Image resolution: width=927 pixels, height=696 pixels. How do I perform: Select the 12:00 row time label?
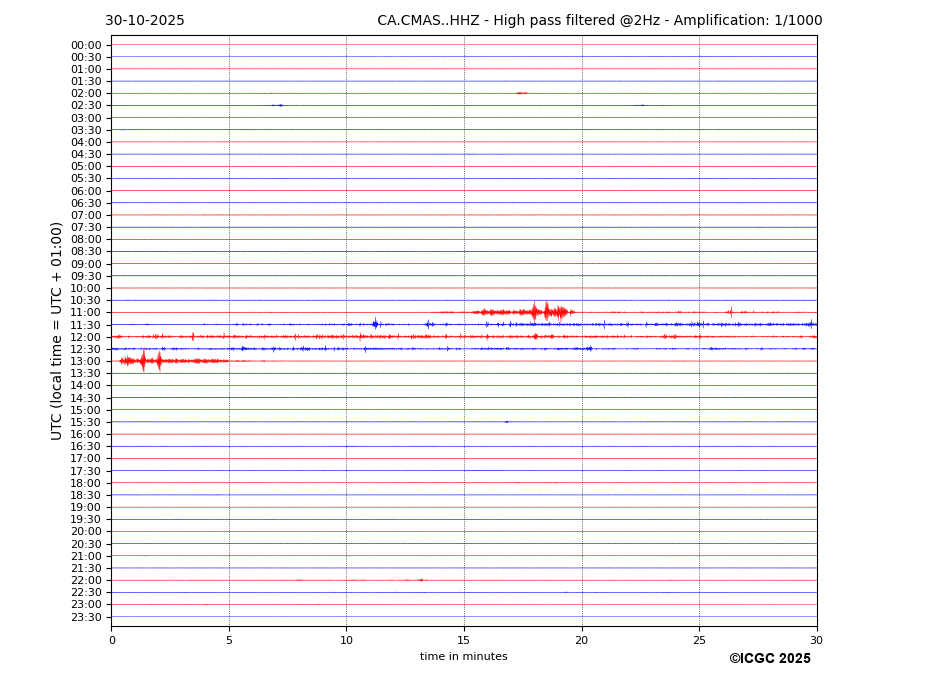86,337
